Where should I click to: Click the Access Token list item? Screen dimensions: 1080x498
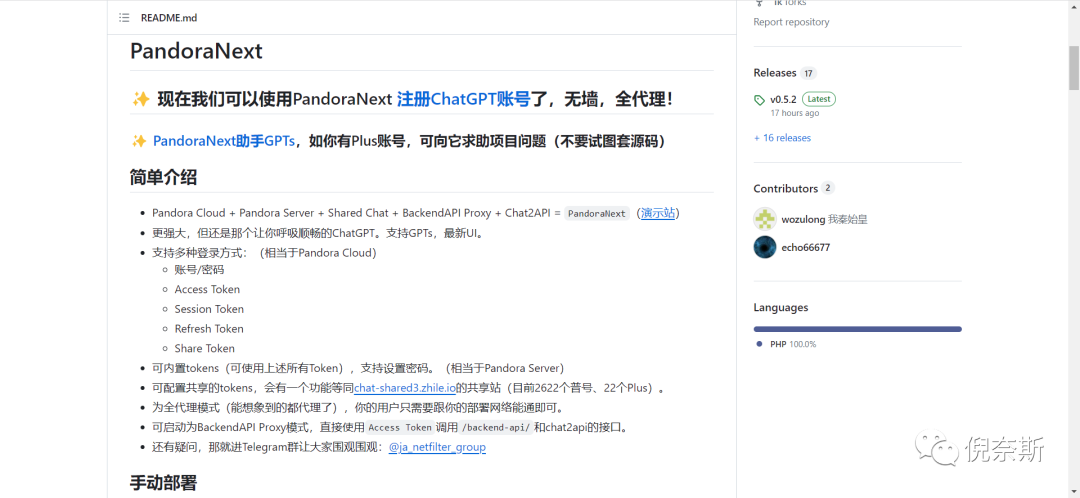pyautogui.click(x=207, y=289)
